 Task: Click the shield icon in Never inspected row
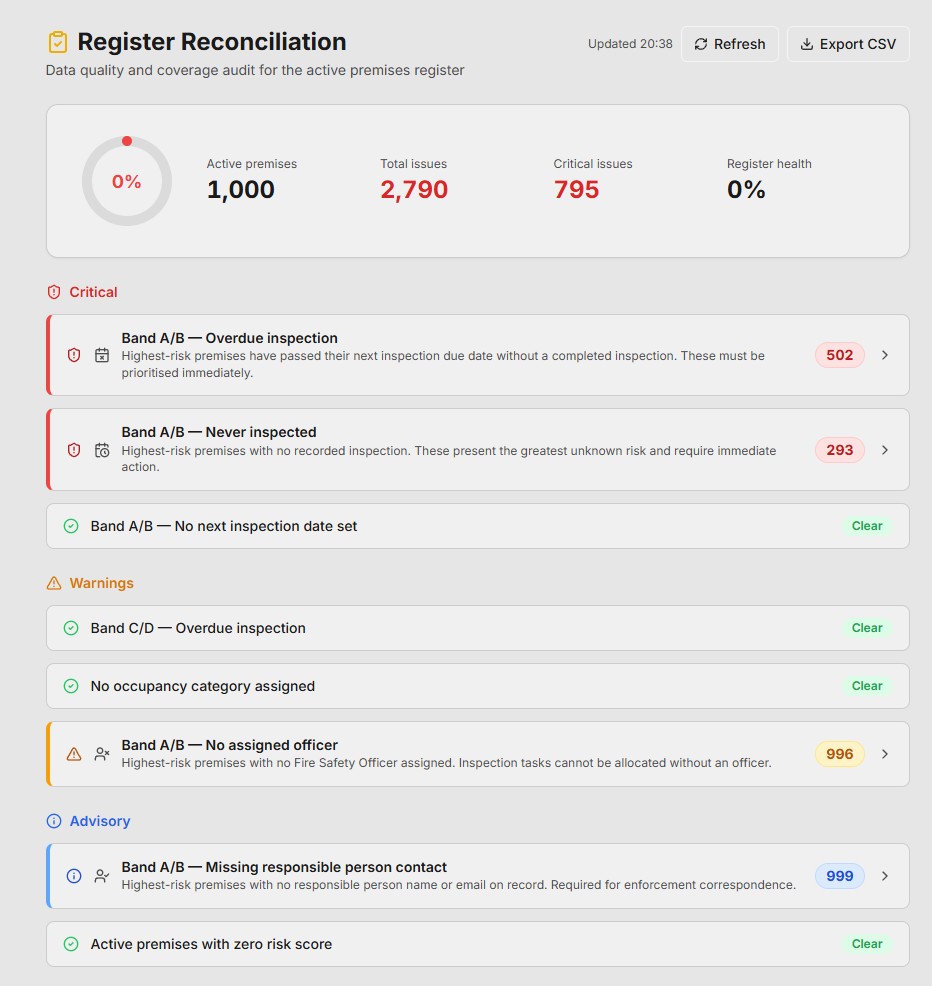(x=74, y=450)
